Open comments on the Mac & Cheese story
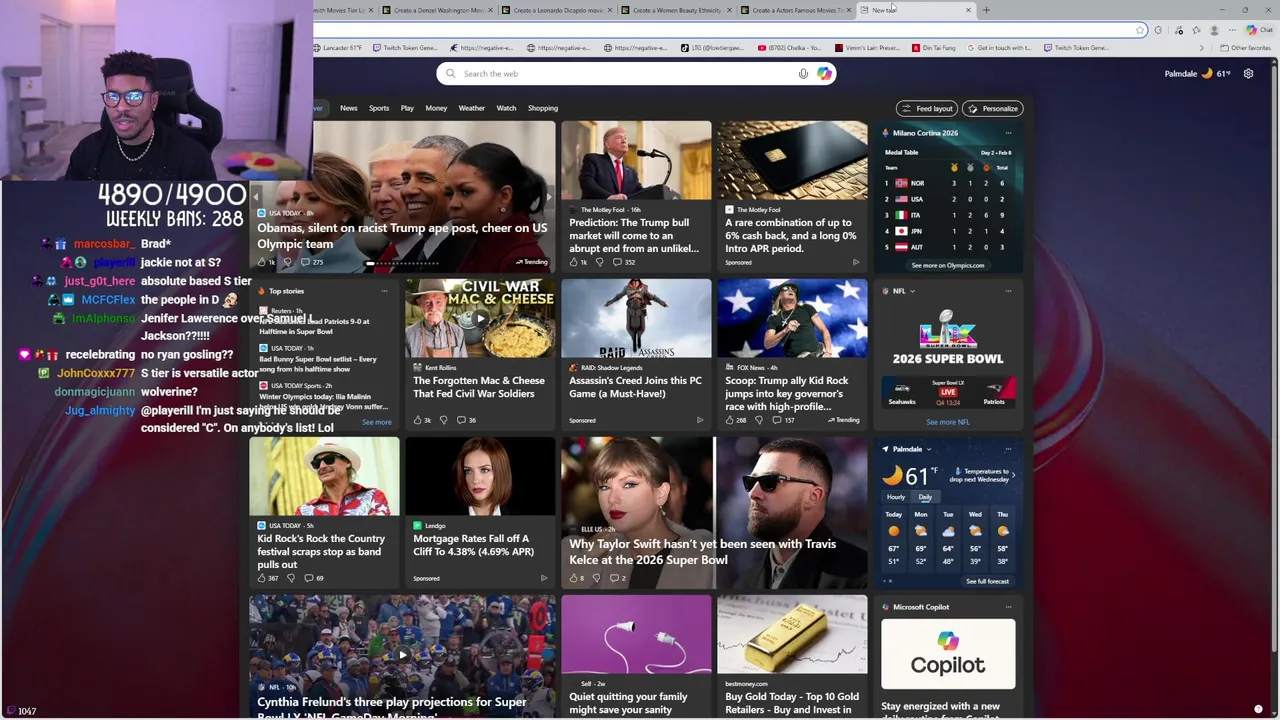 click(x=466, y=420)
